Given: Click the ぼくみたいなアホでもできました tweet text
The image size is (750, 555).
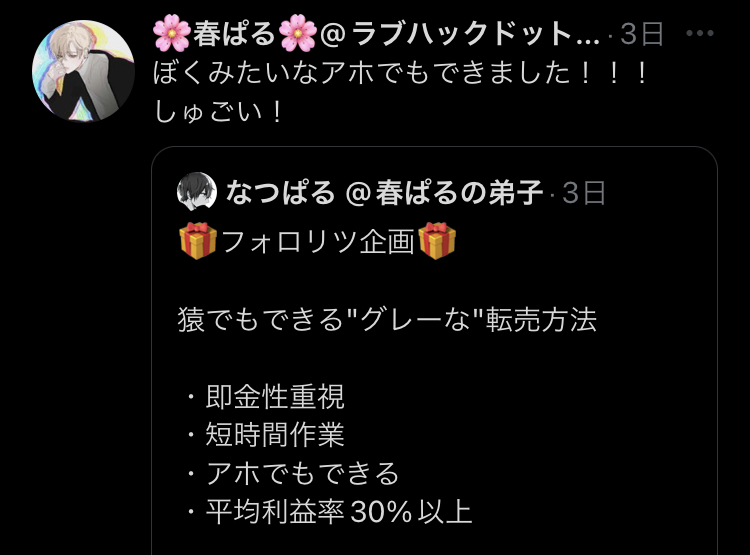Looking at the screenshot, I should click(401, 73).
